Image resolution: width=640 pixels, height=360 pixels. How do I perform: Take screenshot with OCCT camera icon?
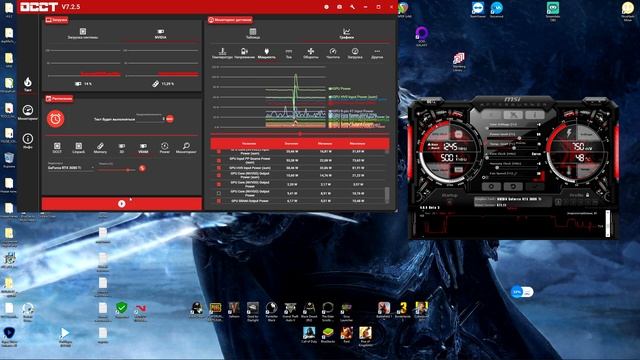[339, 7]
